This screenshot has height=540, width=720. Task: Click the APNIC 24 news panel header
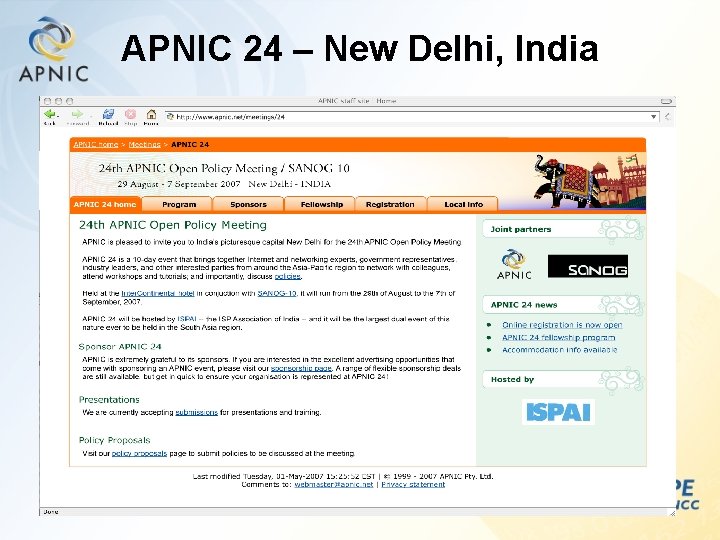(x=562, y=305)
